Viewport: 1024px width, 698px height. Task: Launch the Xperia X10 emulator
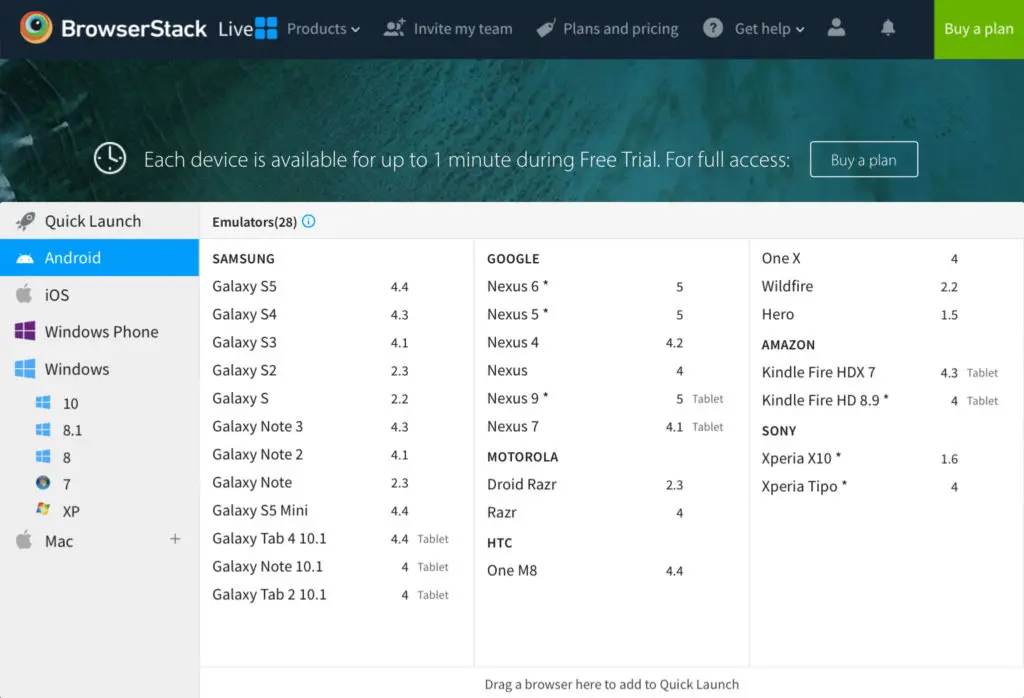click(x=859, y=459)
